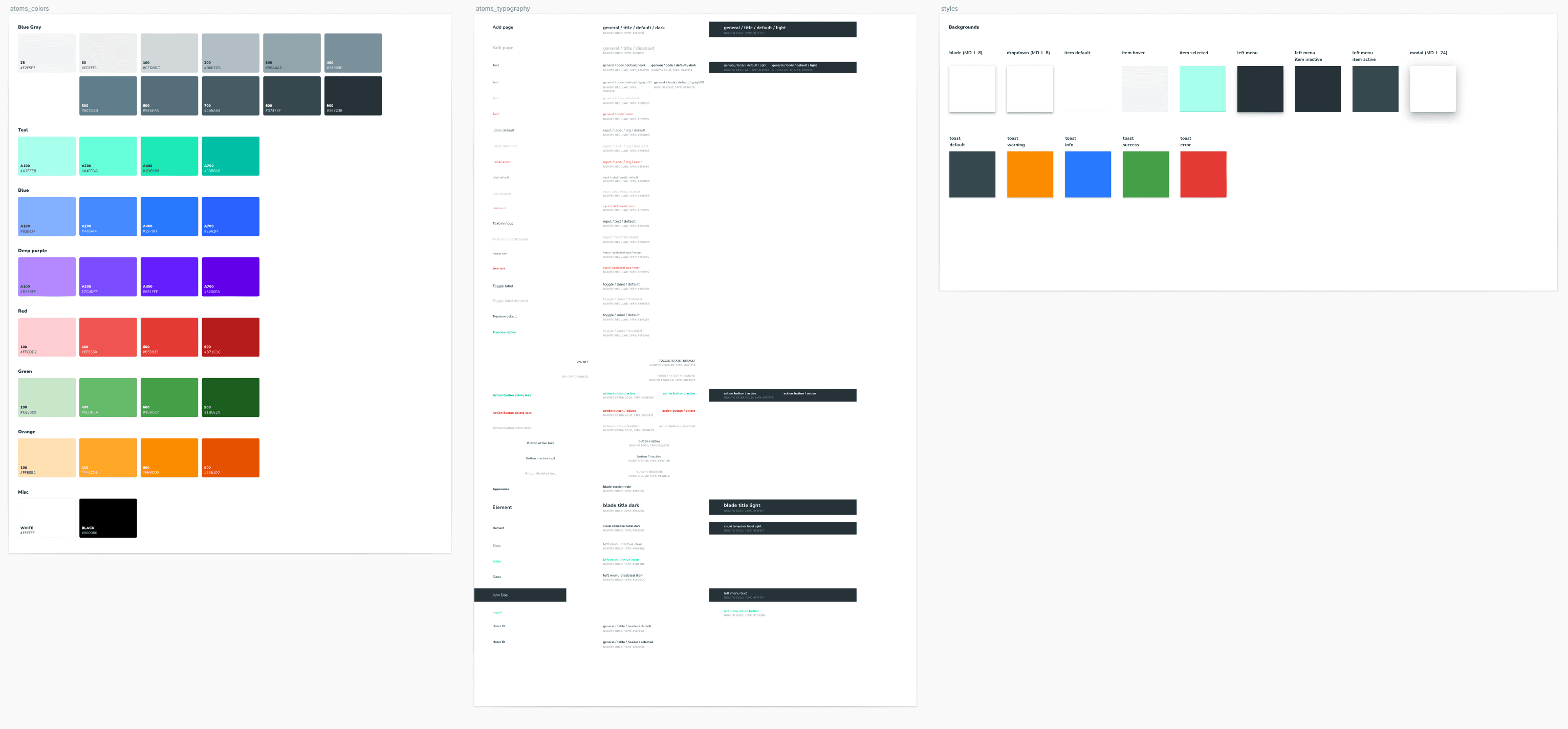Click the Blue A100 swatch
Viewport: 1568px width, 729px height.
pyautogui.click(x=47, y=216)
